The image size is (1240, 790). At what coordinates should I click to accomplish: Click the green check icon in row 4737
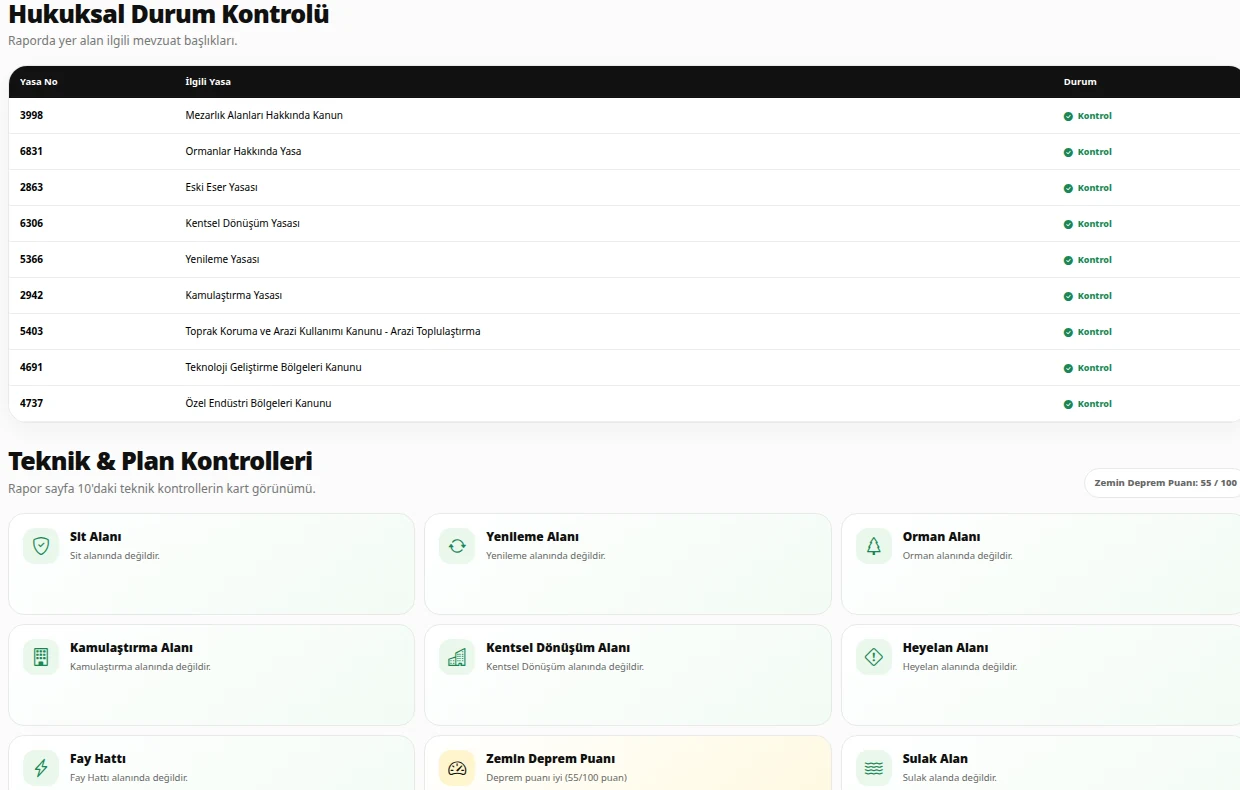tap(1068, 404)
